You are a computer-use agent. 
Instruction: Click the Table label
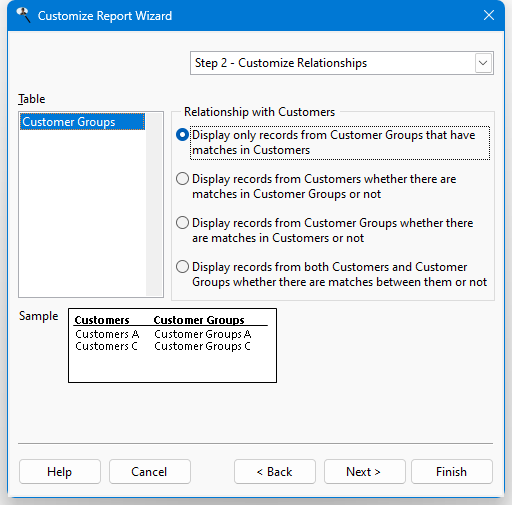coord(32,99)
